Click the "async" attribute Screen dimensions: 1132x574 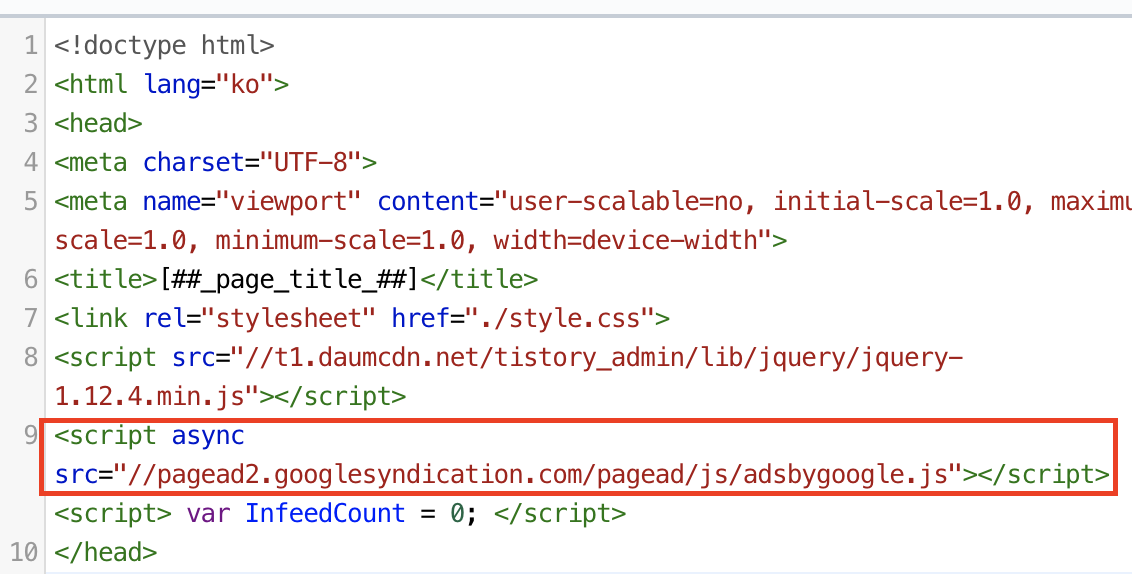[x=208, y=435]
